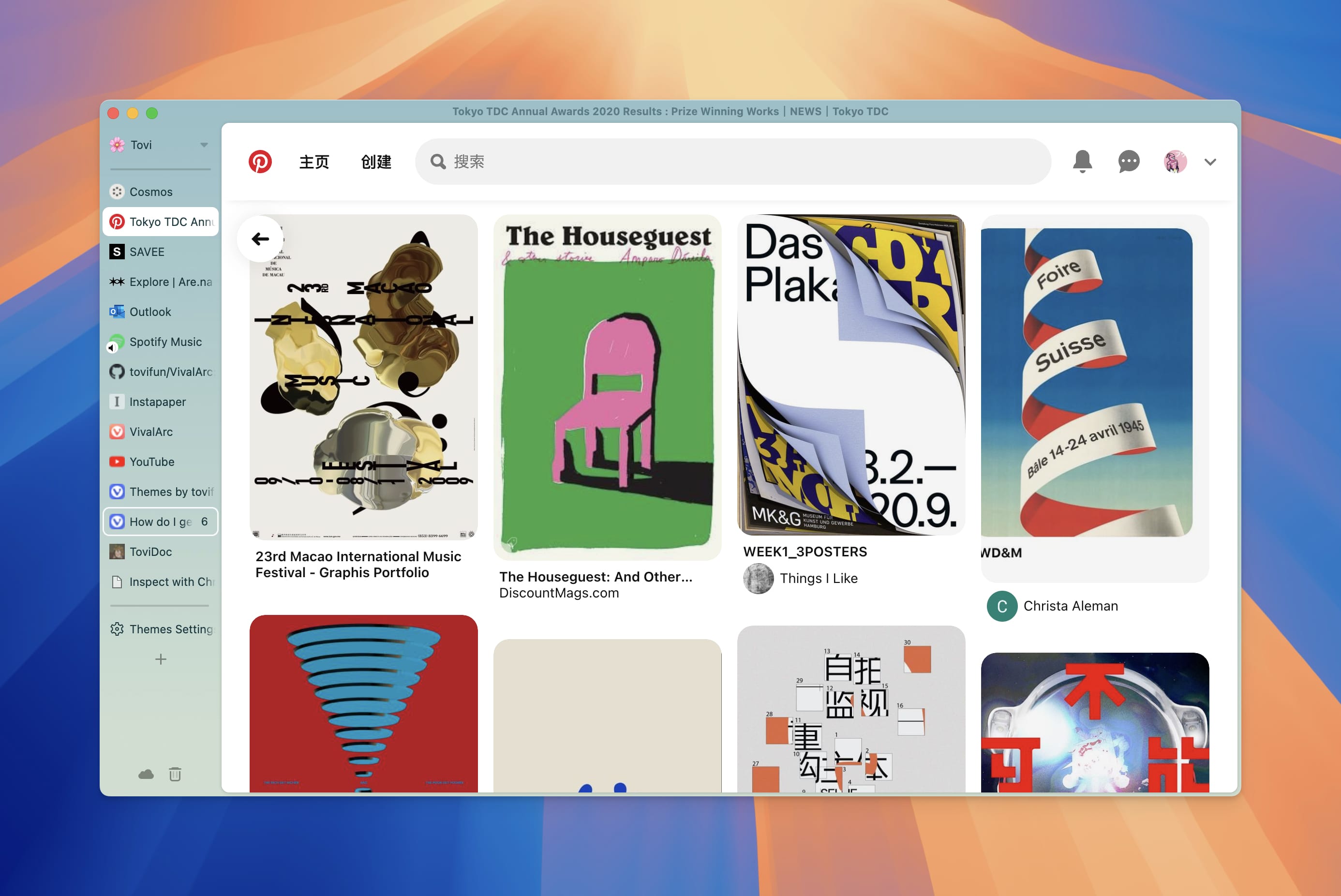Image resolution: width=1341 pixels, height=896 pixels.
Task: Open the red poster with blue spiral
Action: point(363,703)
